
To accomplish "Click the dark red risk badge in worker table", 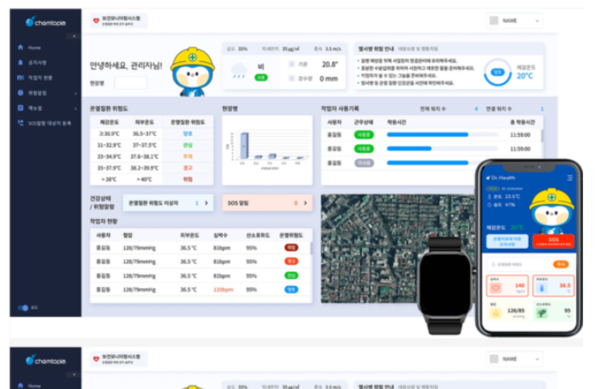I will 291,248.
